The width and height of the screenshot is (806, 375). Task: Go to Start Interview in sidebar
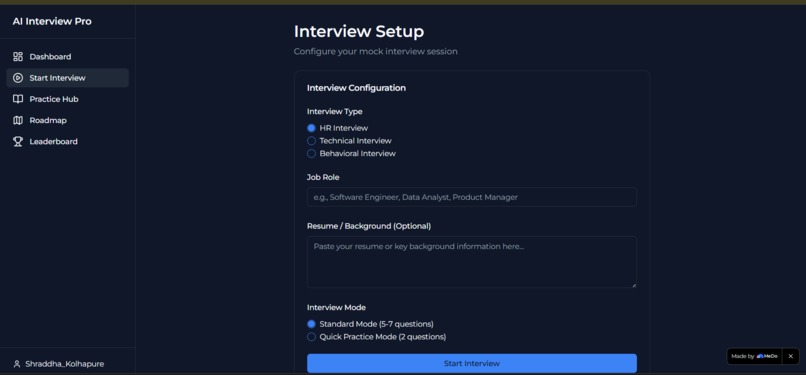67,78
